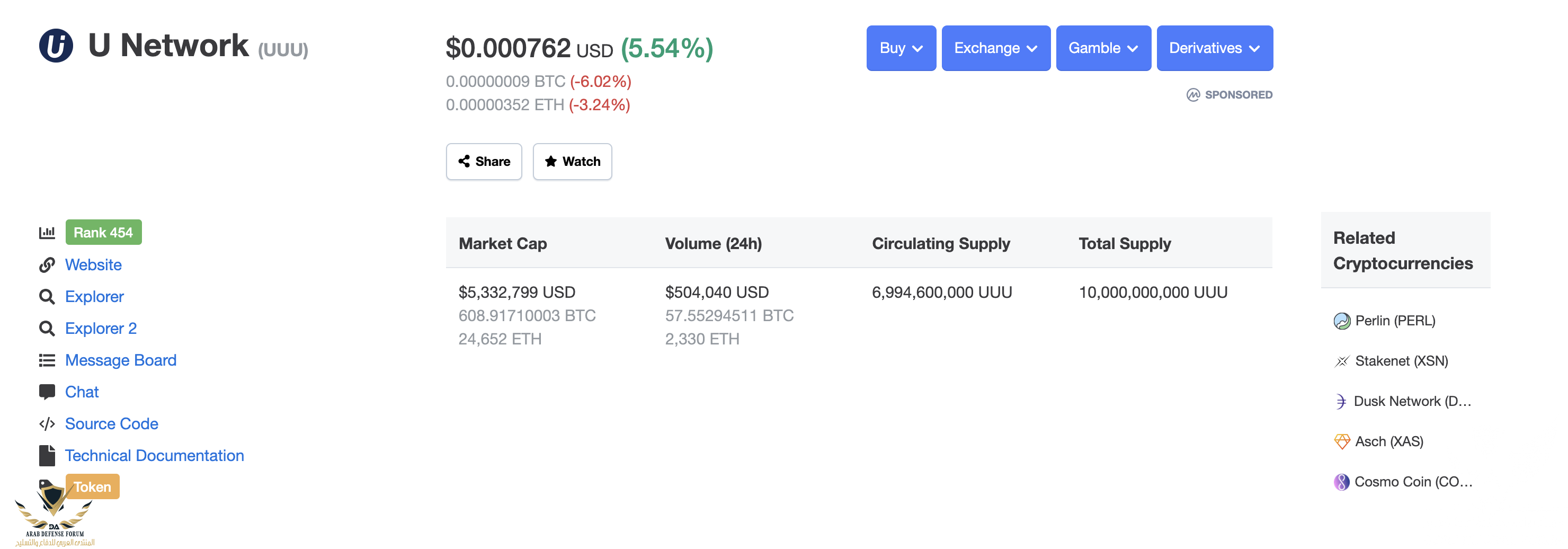The width and height of the screenshot is (1568, 549).
Task: Visit the Message Board link
Action: coord(121,360)
